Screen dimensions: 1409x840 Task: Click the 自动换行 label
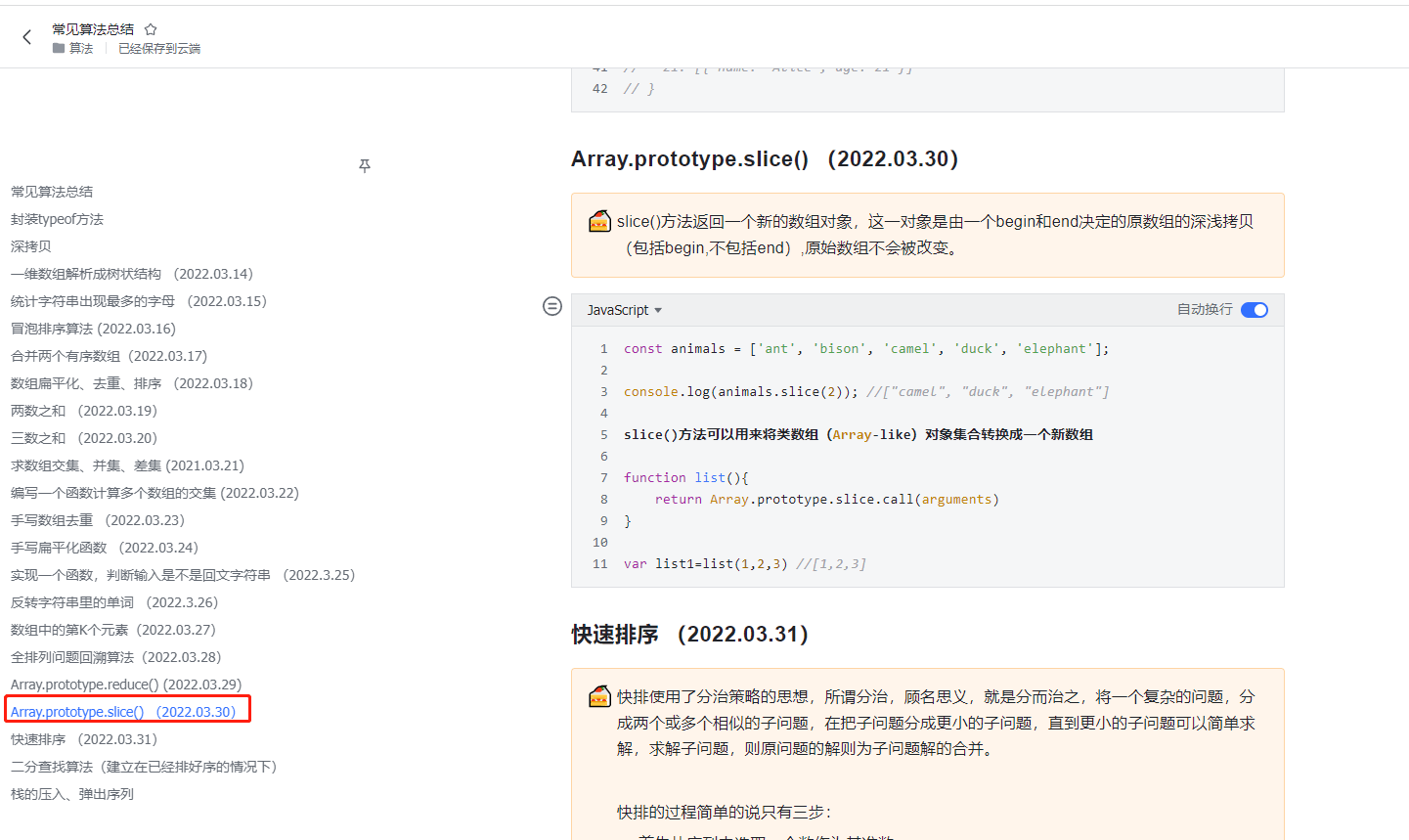(x=1205, y=309)
